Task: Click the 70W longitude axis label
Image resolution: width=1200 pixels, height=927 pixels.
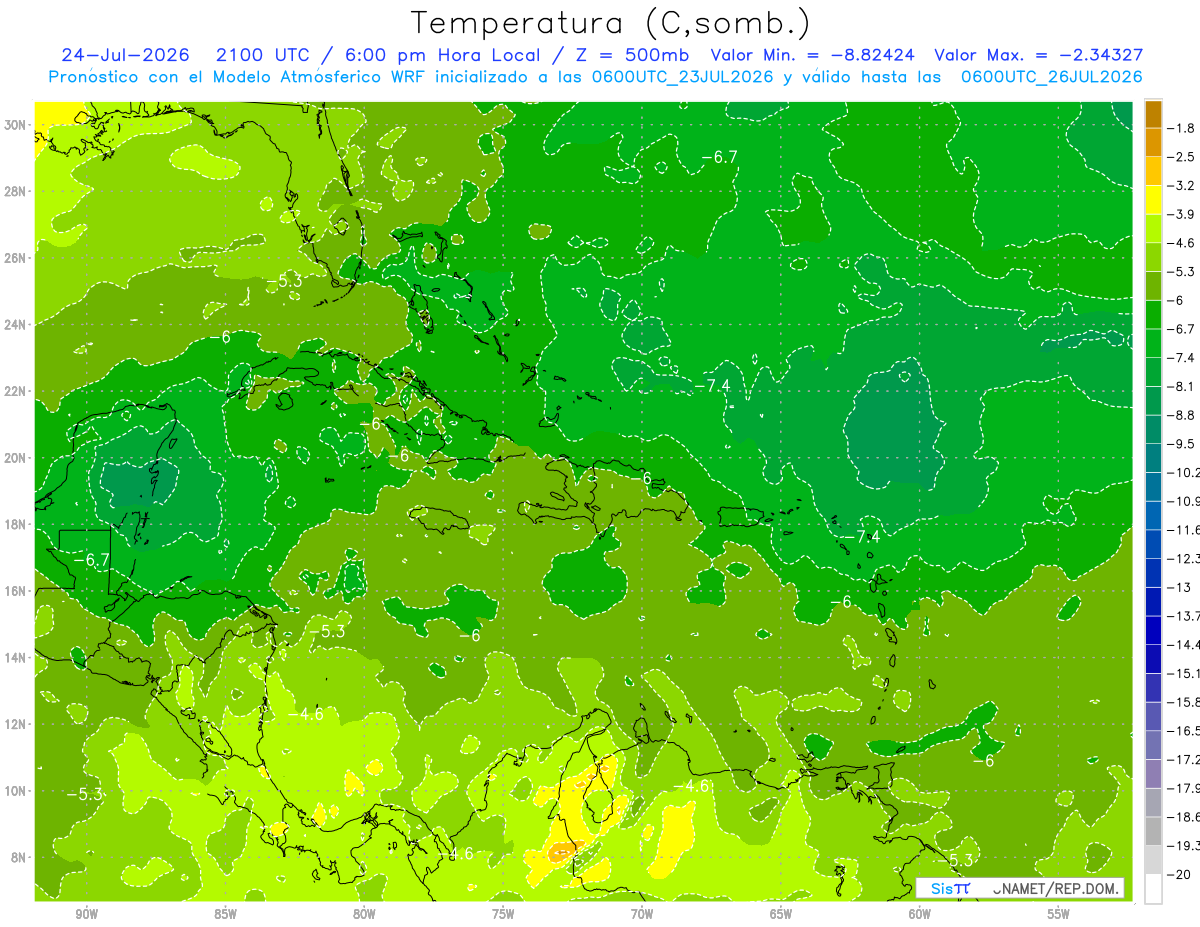Action: click(642, 915)
